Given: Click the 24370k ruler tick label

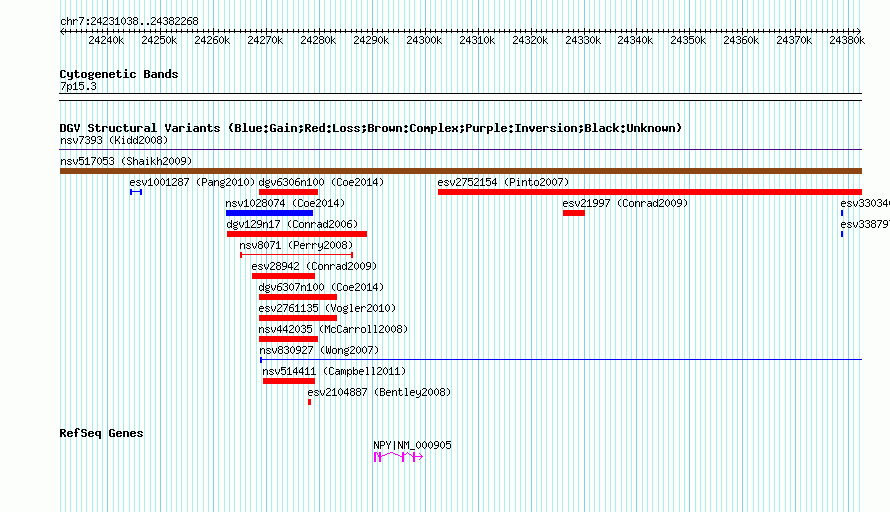Looking at the screenshot, I should coord(794,40).
